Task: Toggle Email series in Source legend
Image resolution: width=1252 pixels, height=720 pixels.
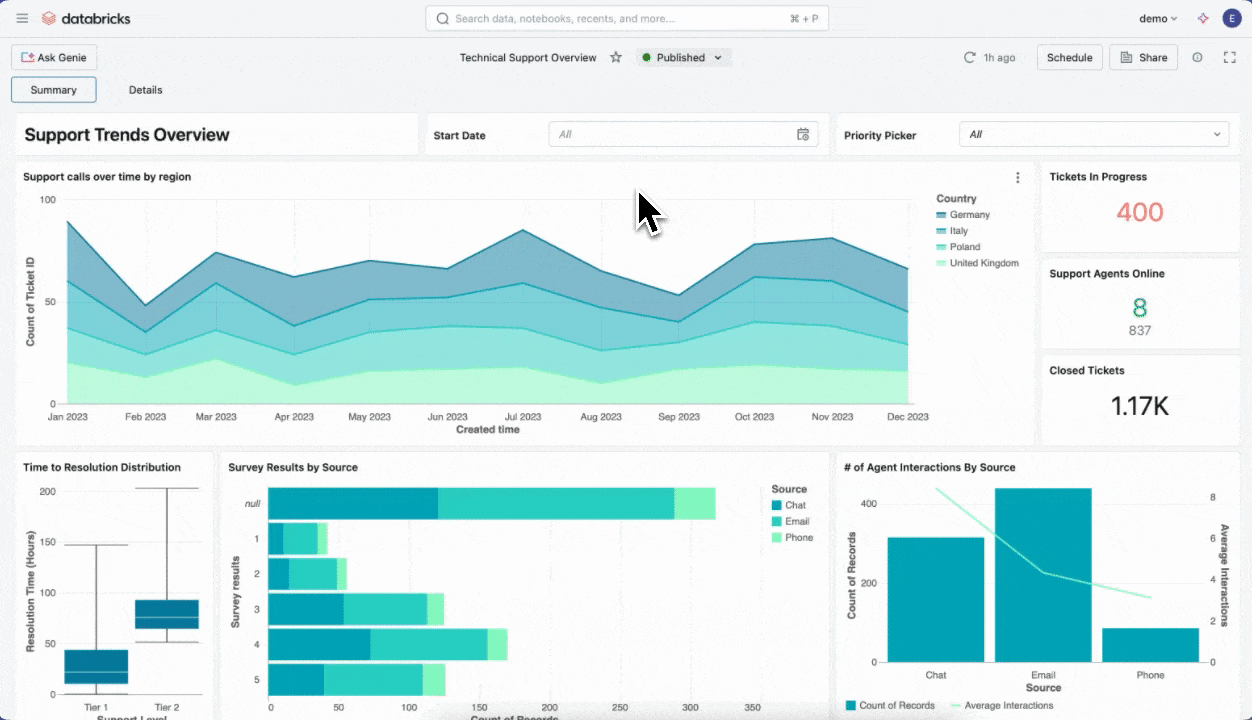Action: click(795, 521)
